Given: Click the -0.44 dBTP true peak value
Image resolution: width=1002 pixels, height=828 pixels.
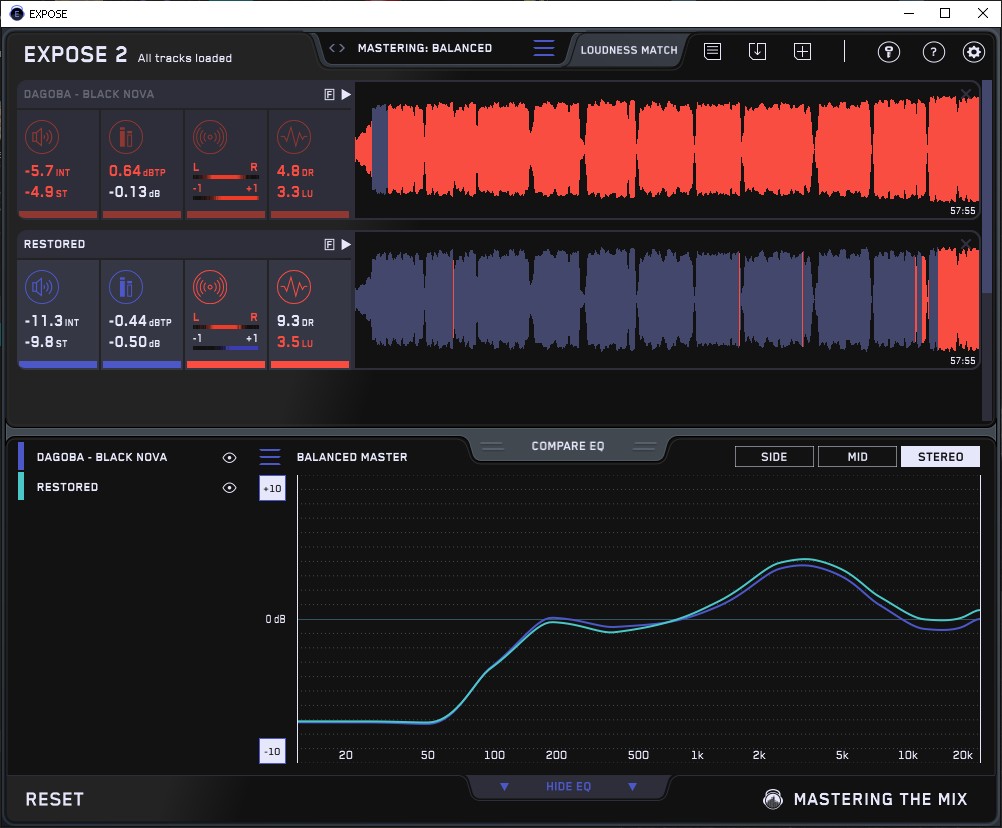Looking at the screenshot, I should coord(140,321).
